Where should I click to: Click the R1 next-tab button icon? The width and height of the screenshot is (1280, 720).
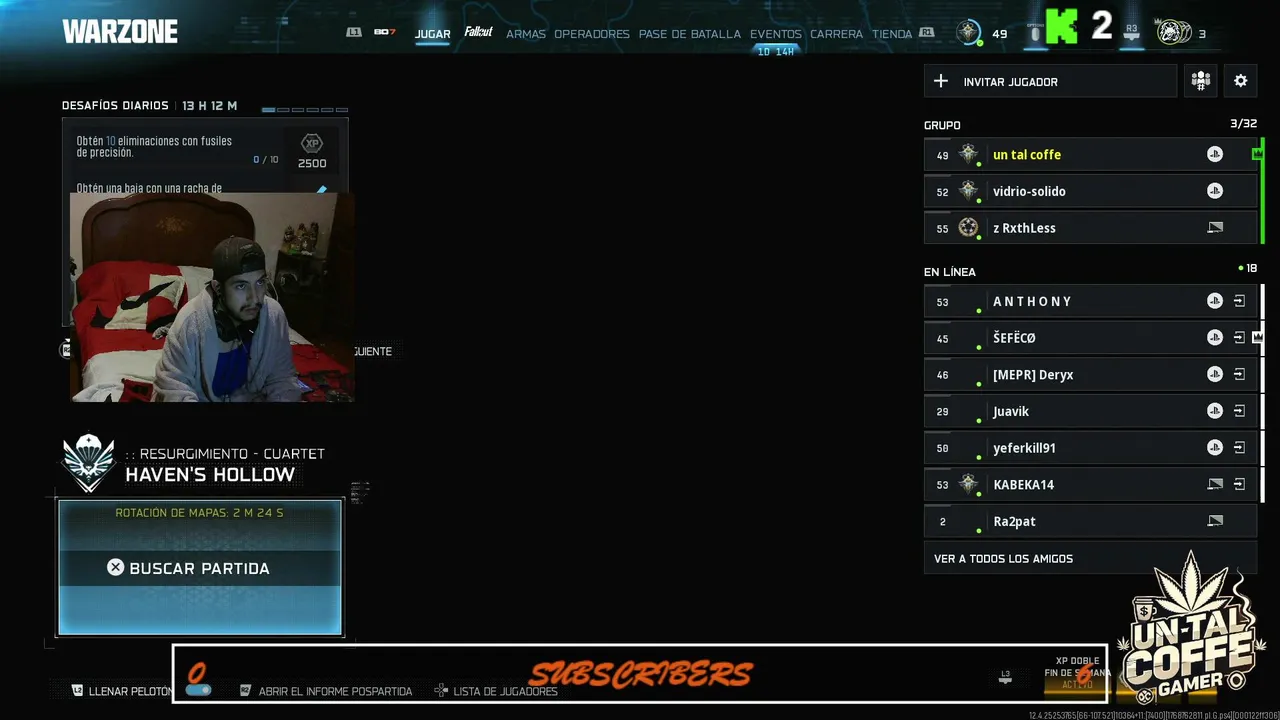click(927, 33)
